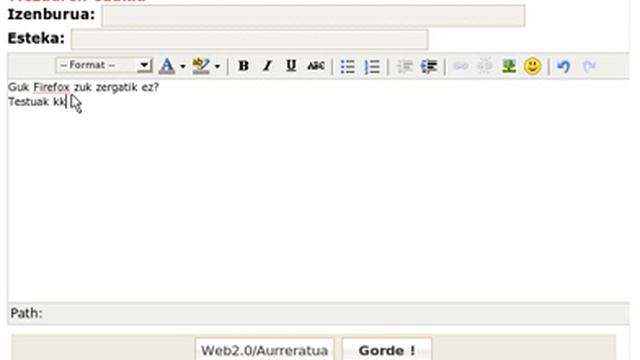Viewport: 640px width, 360px height.
Task: Click the indent icon
Action: click(x=429, y=66)
